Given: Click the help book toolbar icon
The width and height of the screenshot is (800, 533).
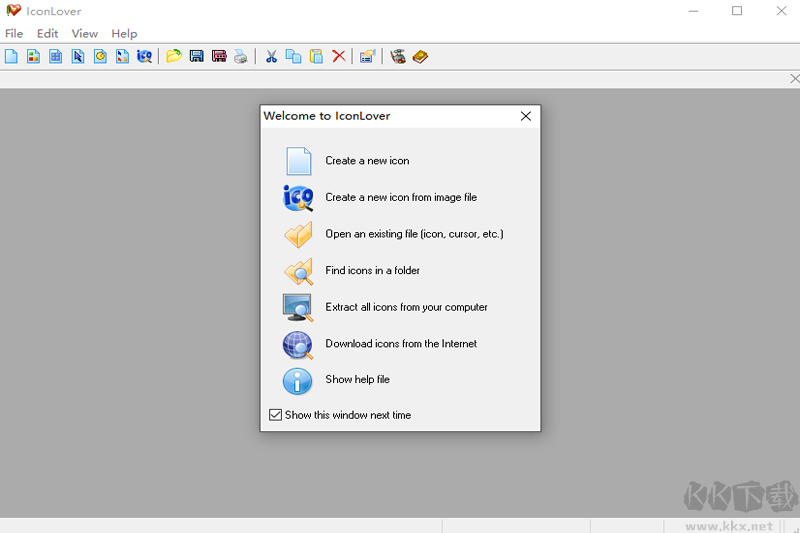Looking at the screenshot, I should (x=420, y=57).
